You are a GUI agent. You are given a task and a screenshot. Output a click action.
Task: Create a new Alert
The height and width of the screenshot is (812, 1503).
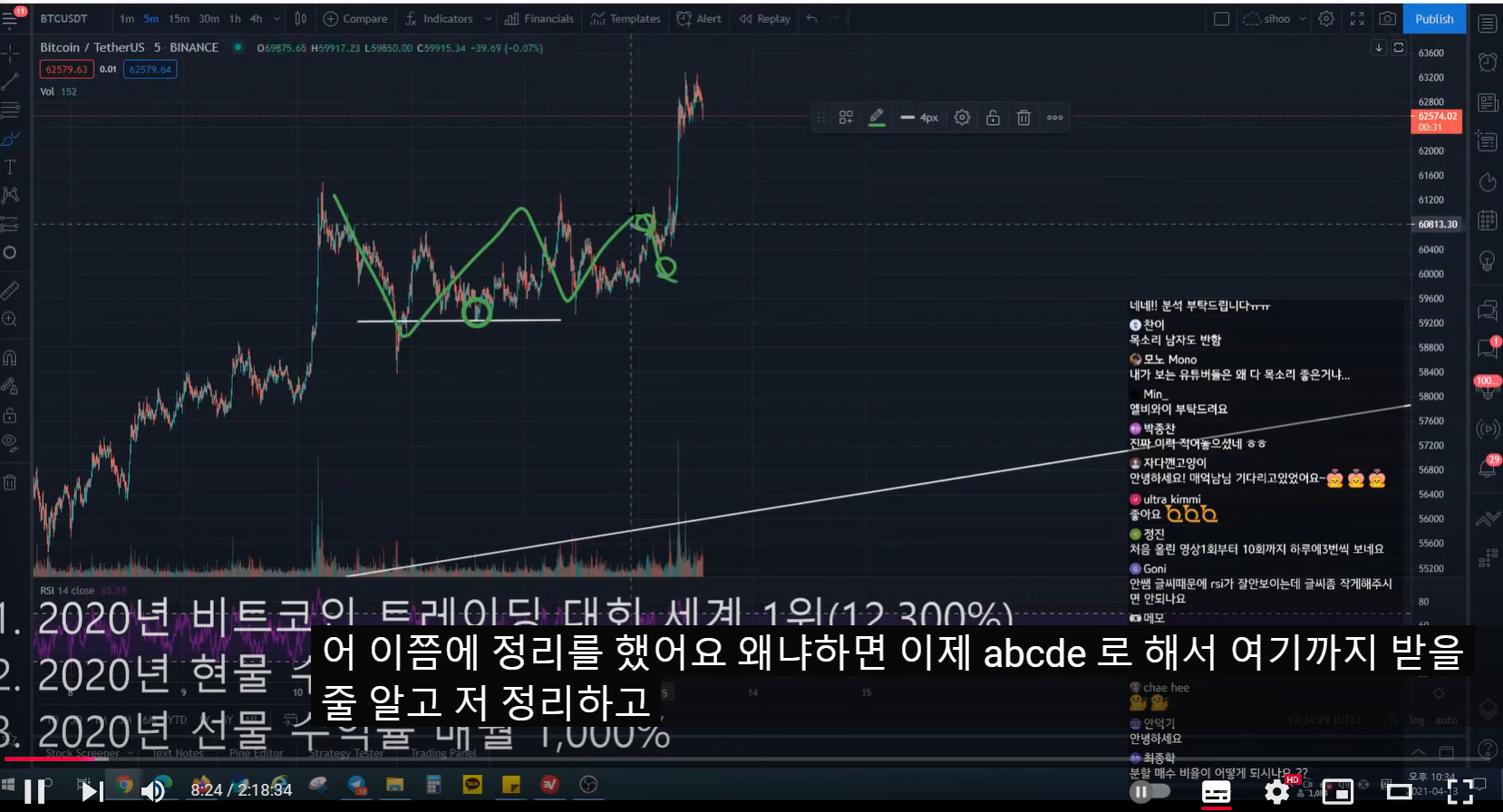tap(699, 18)
